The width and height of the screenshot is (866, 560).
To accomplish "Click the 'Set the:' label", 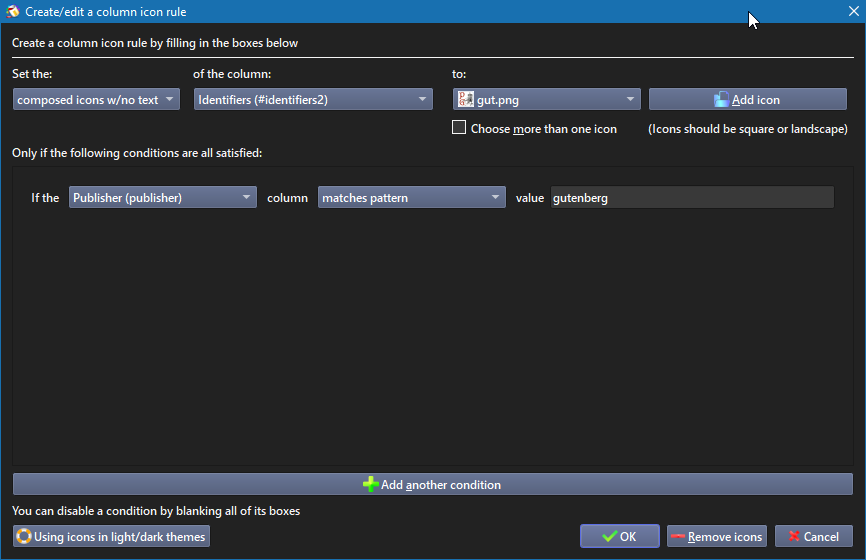I will (x=32, y=74).
